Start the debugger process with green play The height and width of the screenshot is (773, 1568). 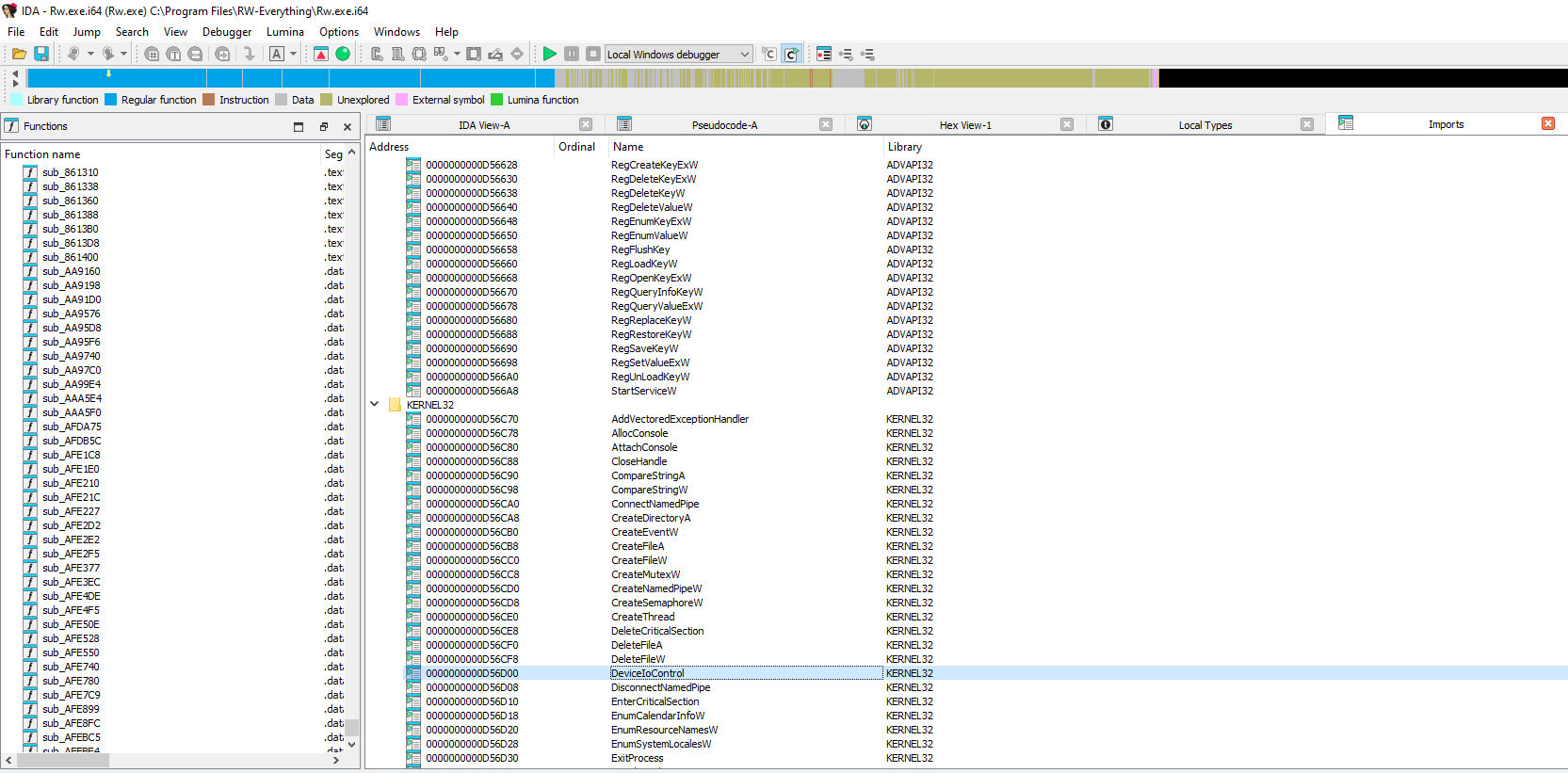pos(550,55)
